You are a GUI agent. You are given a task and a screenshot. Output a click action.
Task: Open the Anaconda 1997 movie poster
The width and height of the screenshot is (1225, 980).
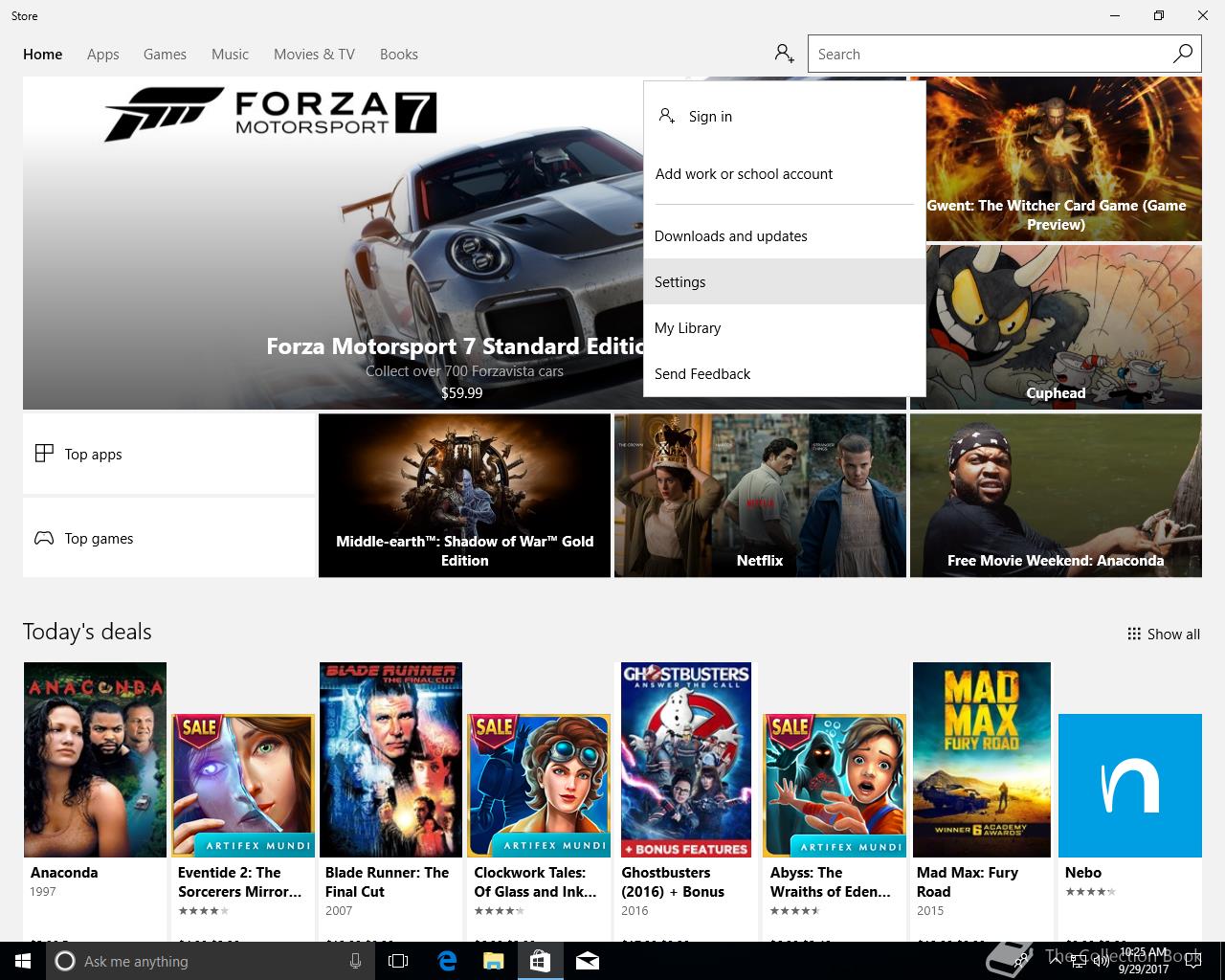(x=95, y=760)
